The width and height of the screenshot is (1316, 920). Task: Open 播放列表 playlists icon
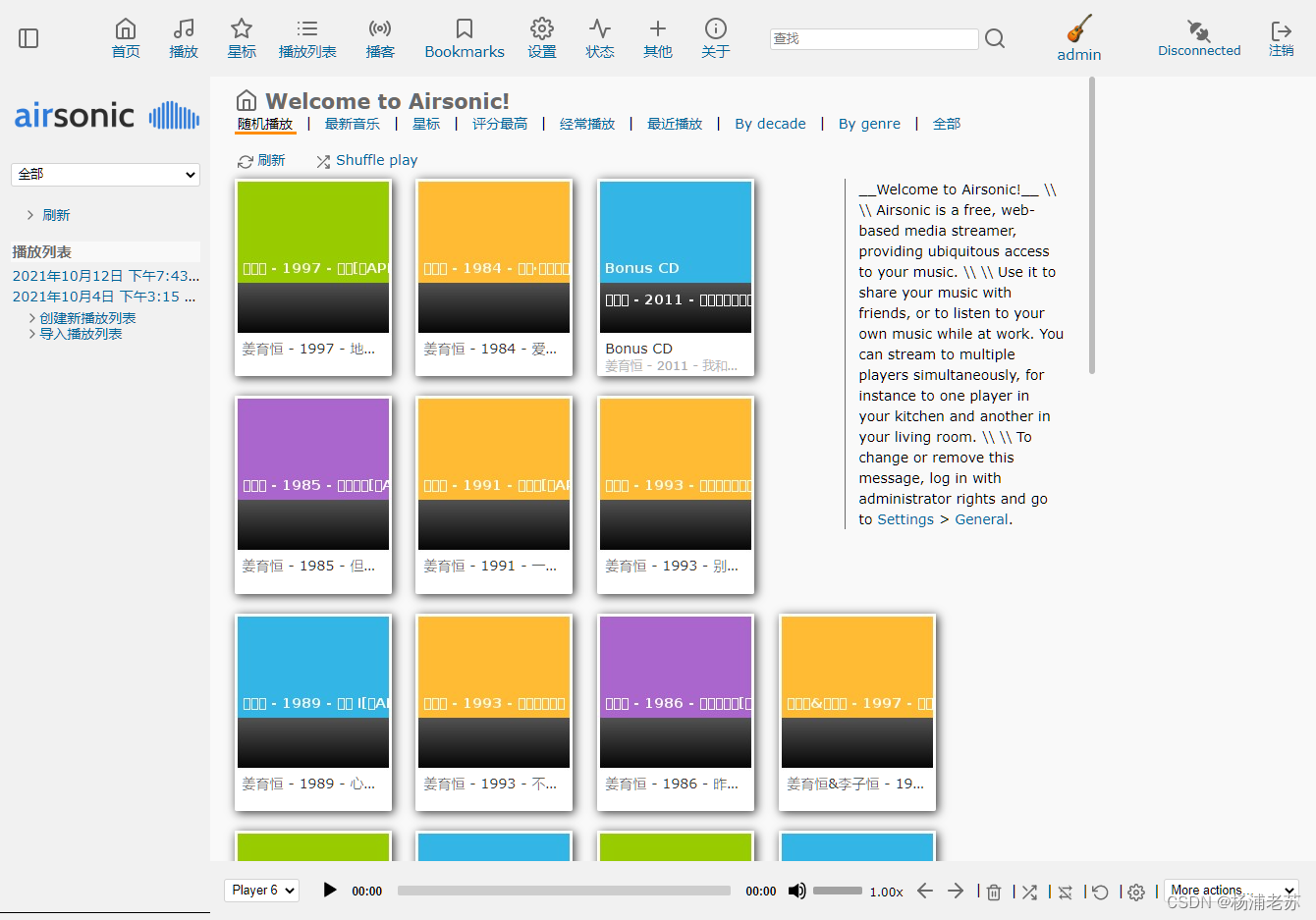(307, 29)
